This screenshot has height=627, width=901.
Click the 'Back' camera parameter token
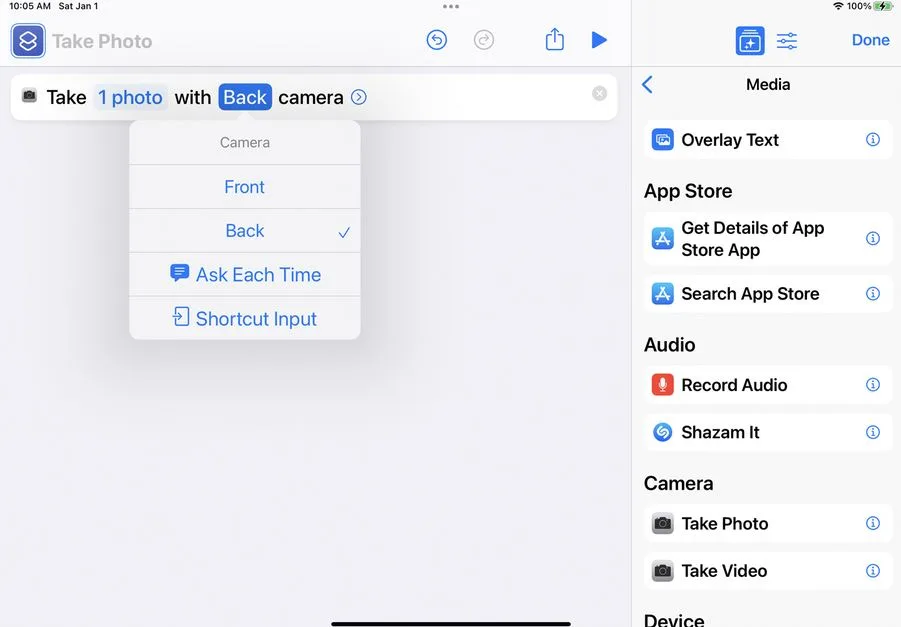tap(245, 97)
